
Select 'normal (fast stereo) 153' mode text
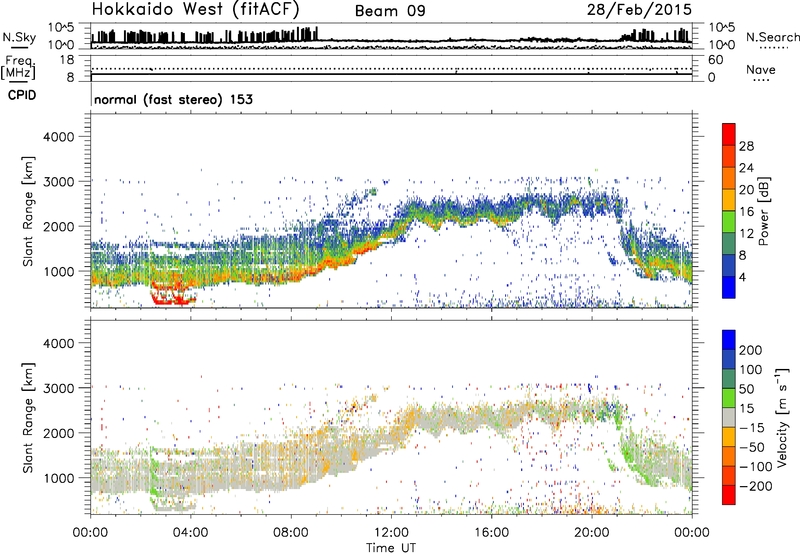173,99
